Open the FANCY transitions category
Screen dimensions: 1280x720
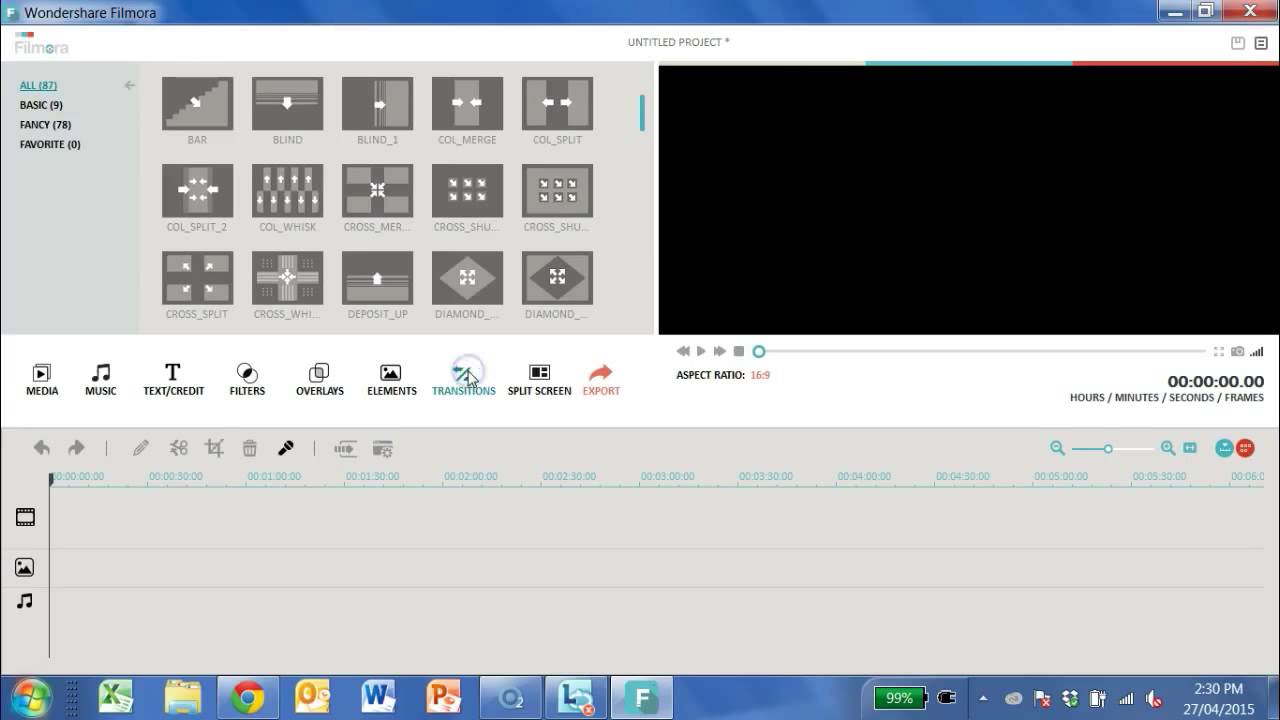[45, 124]
